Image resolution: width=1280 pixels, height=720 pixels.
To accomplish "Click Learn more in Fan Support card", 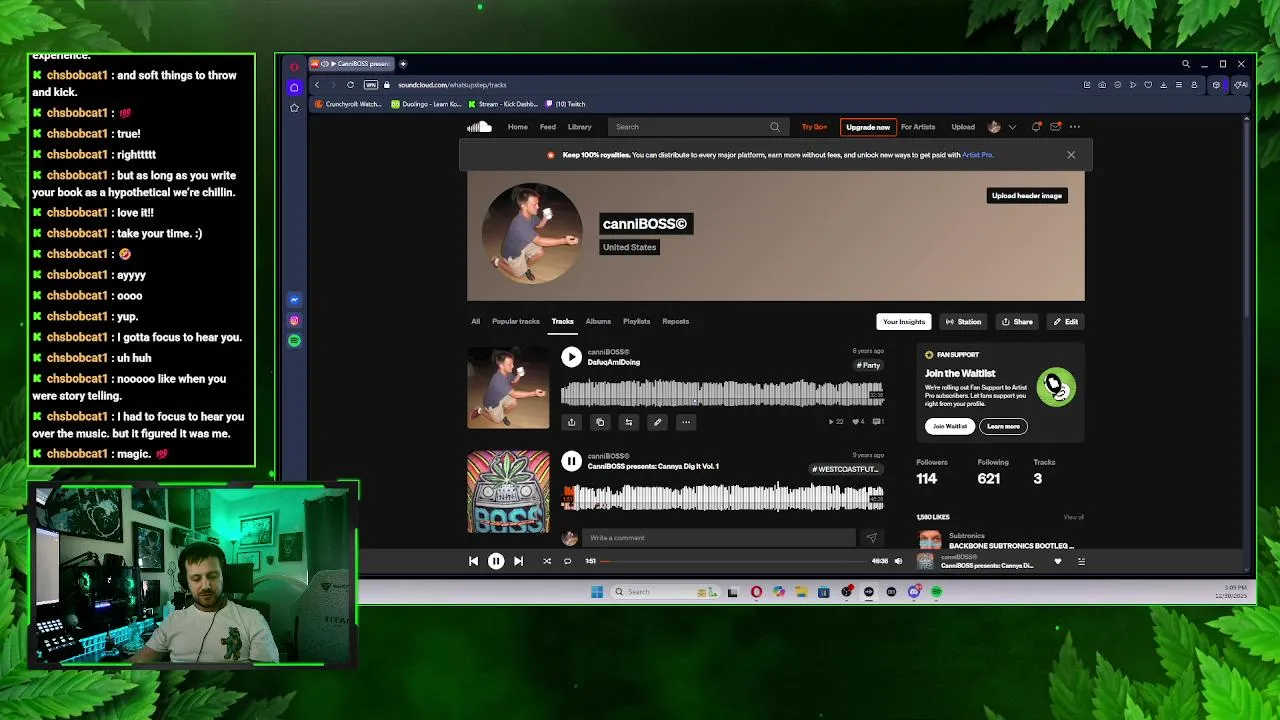I will point(1003,426).
